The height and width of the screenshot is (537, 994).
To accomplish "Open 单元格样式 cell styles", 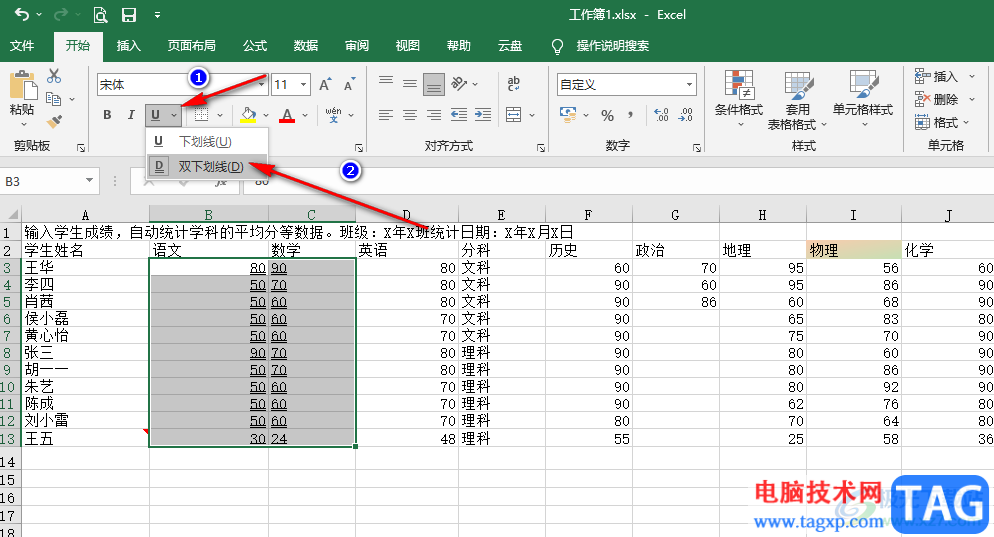I will (863, 96).
